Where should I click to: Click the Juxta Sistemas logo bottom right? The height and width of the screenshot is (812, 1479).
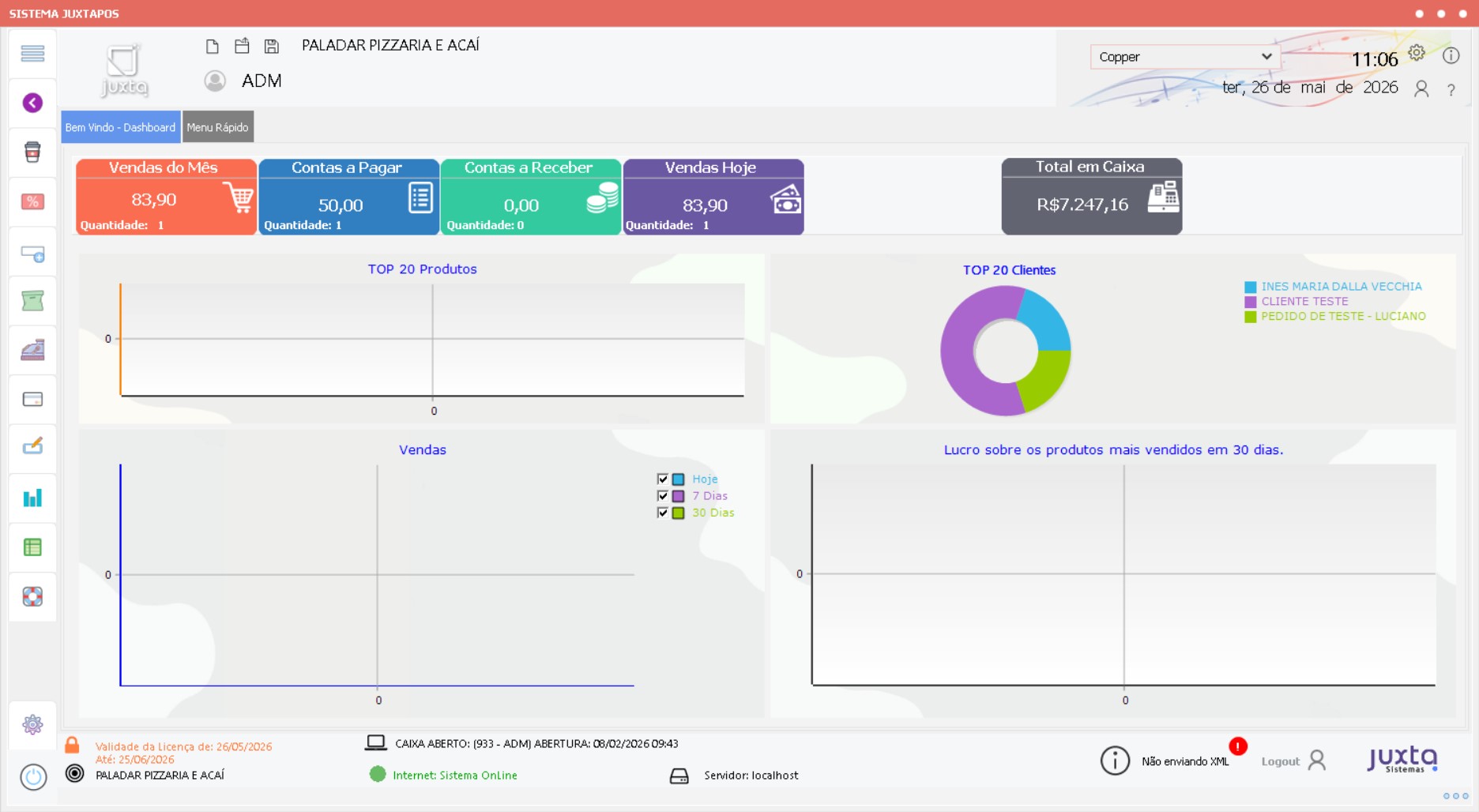pyautogui.click(x=1403, y=759)
